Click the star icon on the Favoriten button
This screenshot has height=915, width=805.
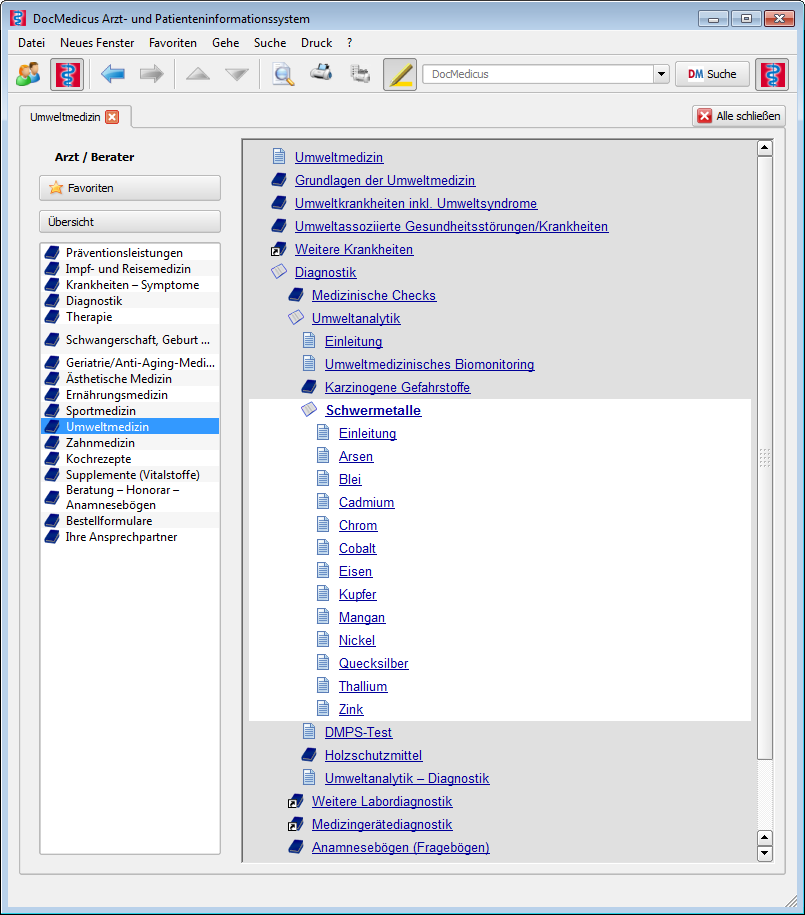tap(56, 188)
